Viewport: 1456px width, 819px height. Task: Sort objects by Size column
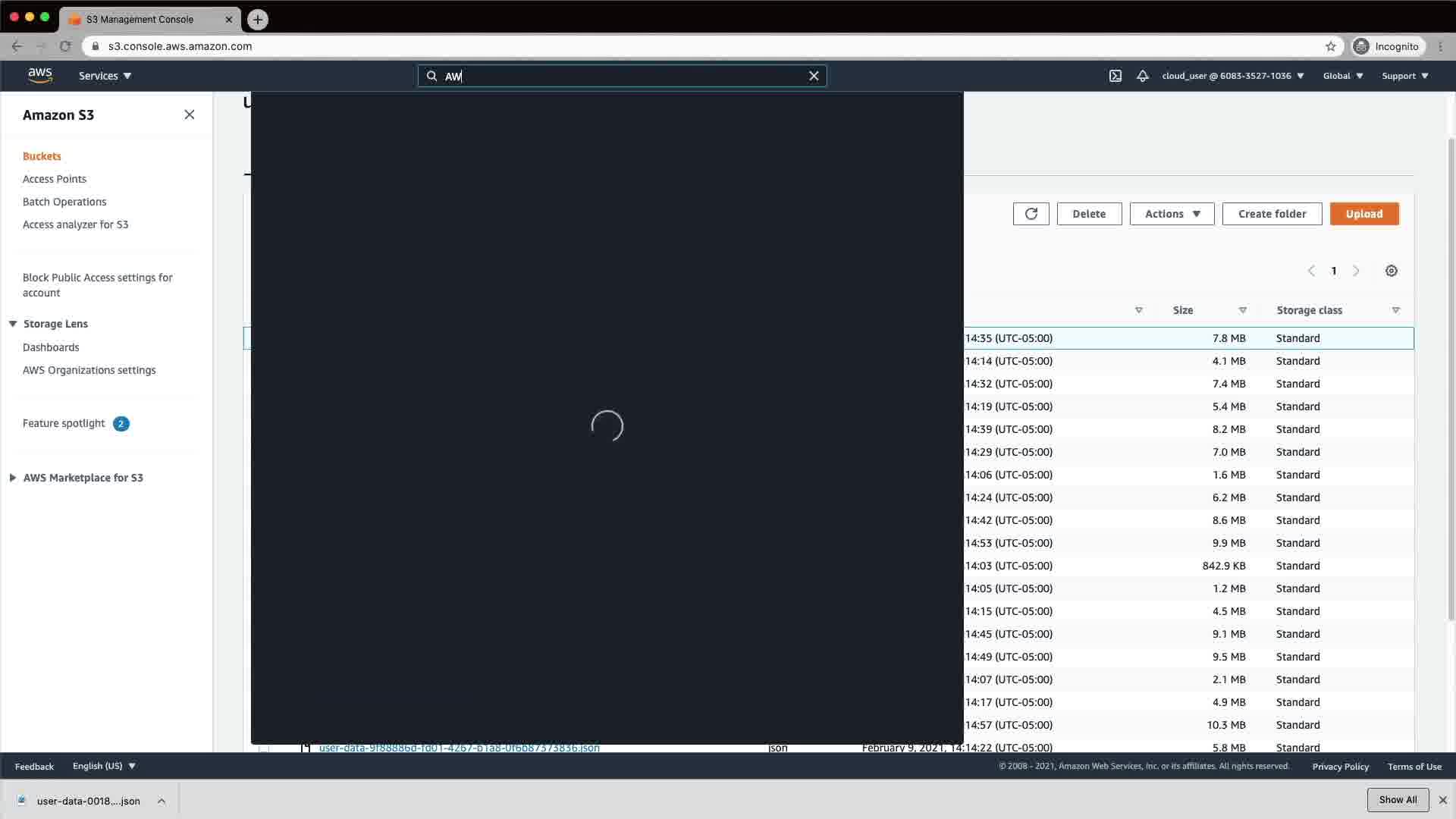(x=1183, y=310)
